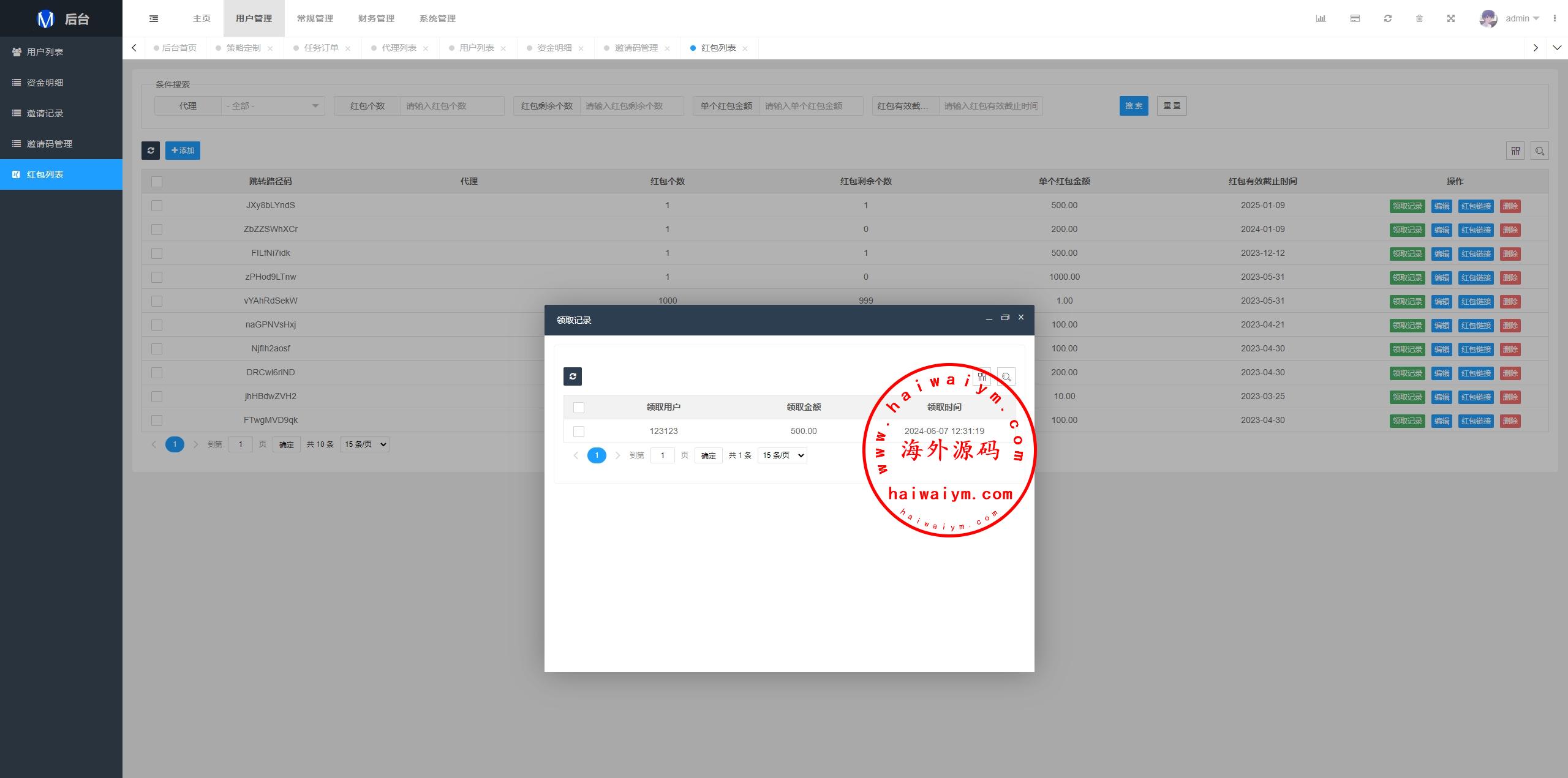Tick checkbox for user 123123 record

coord(579,432)
